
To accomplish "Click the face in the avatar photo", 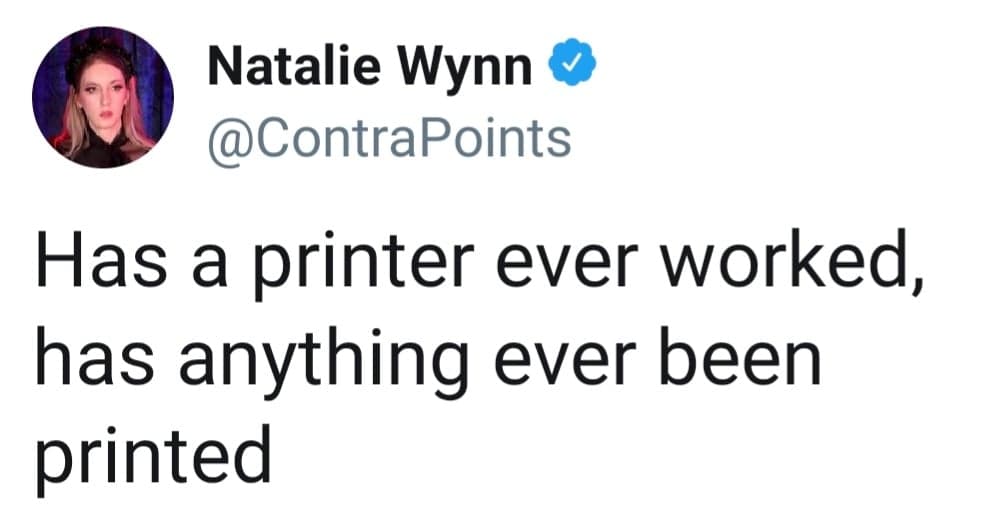I will point(95,88).
